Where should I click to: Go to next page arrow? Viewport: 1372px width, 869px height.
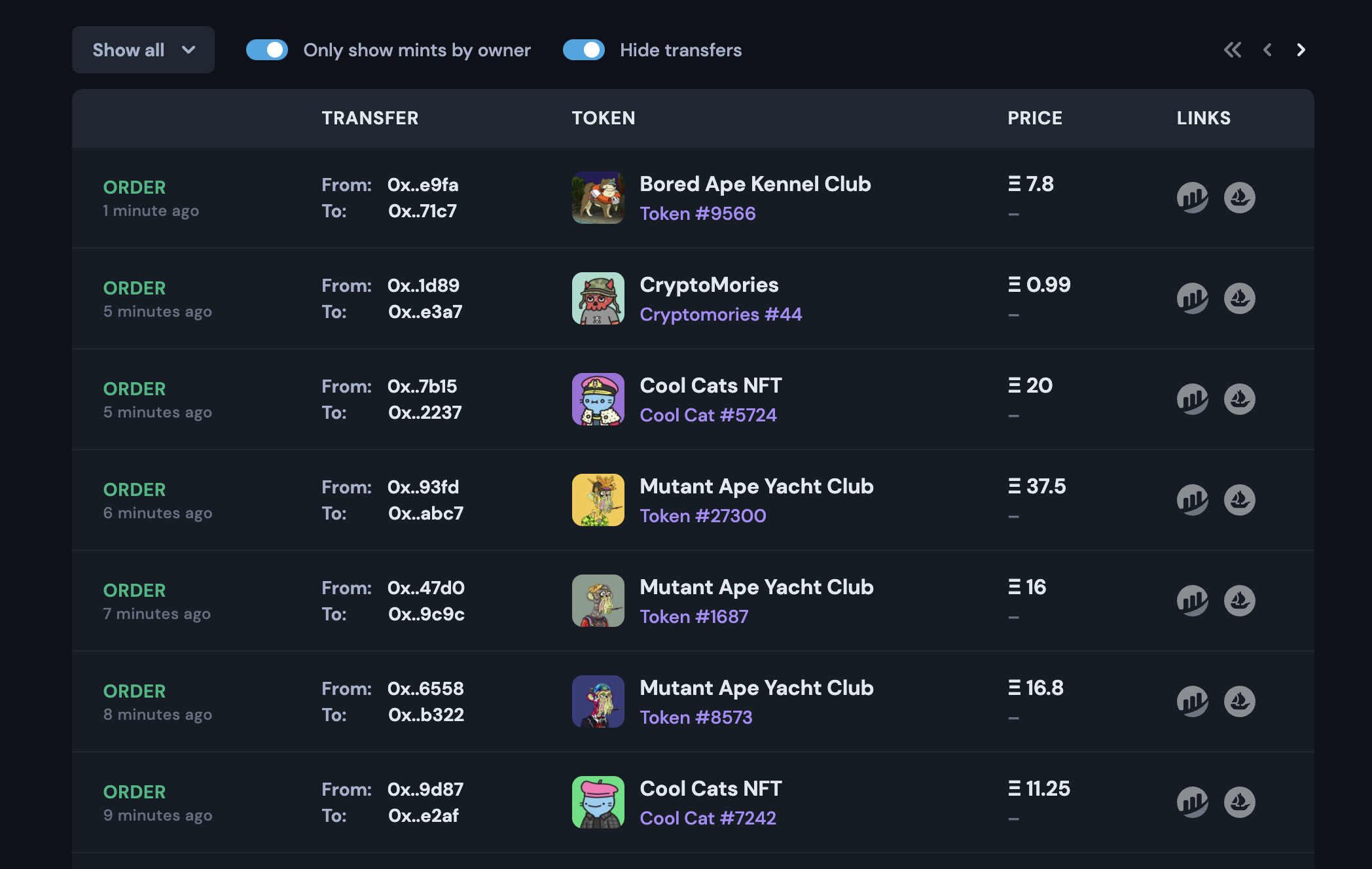pyautogui.click(x=1301, y=50)
